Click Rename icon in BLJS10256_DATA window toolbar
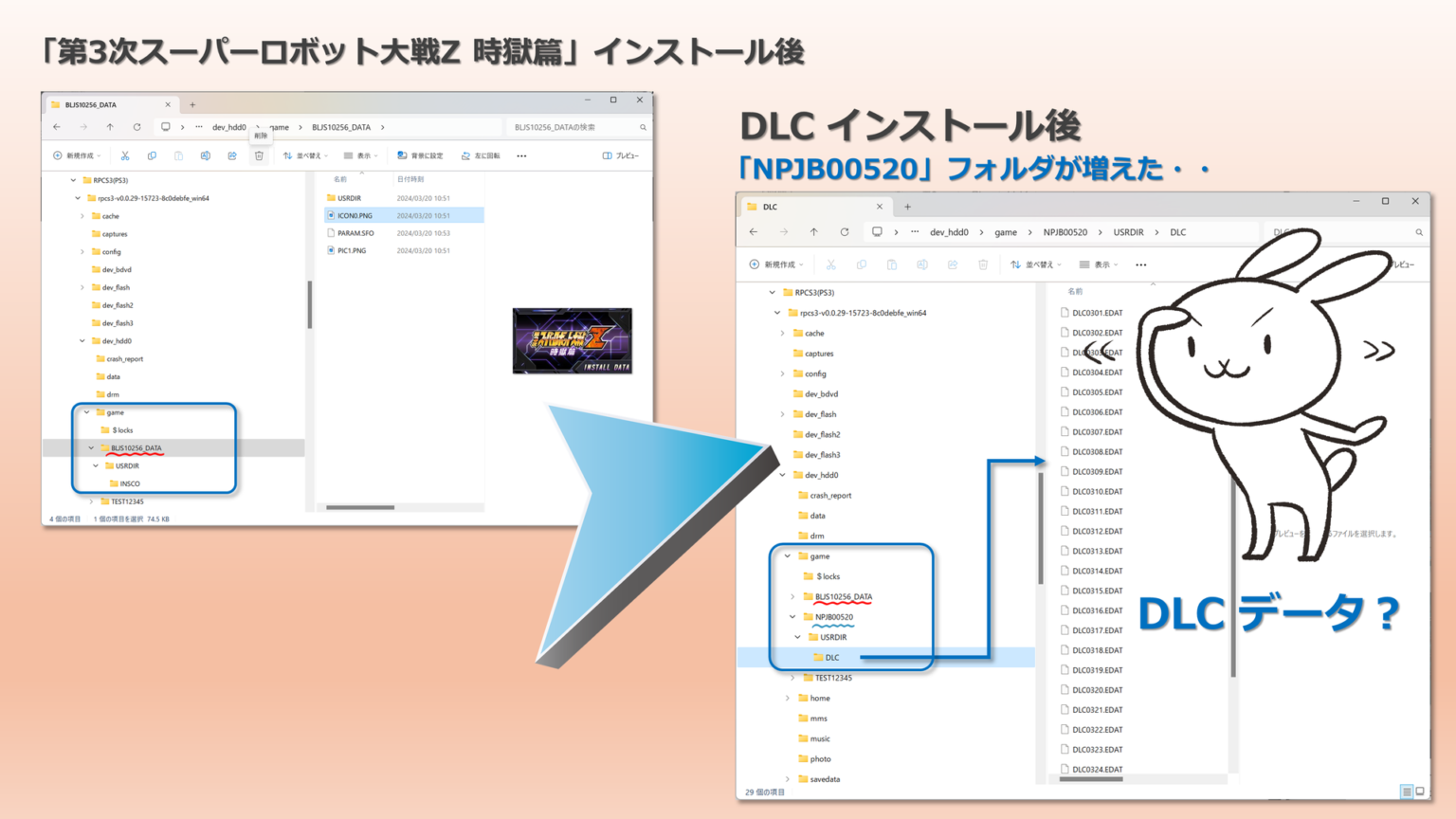The image size is (1456, 819). click(205, 155)
